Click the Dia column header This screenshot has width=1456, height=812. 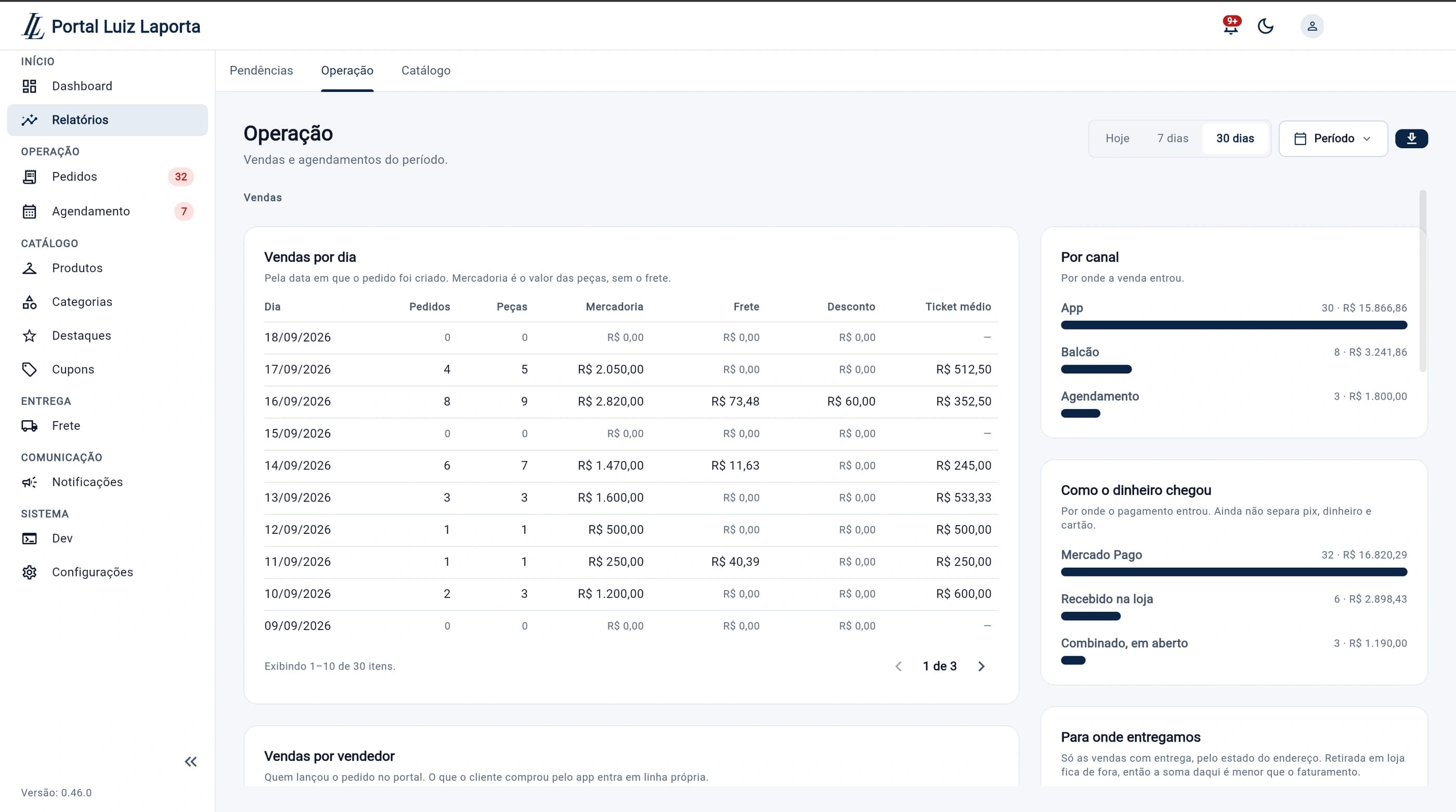tap(272, 307)
